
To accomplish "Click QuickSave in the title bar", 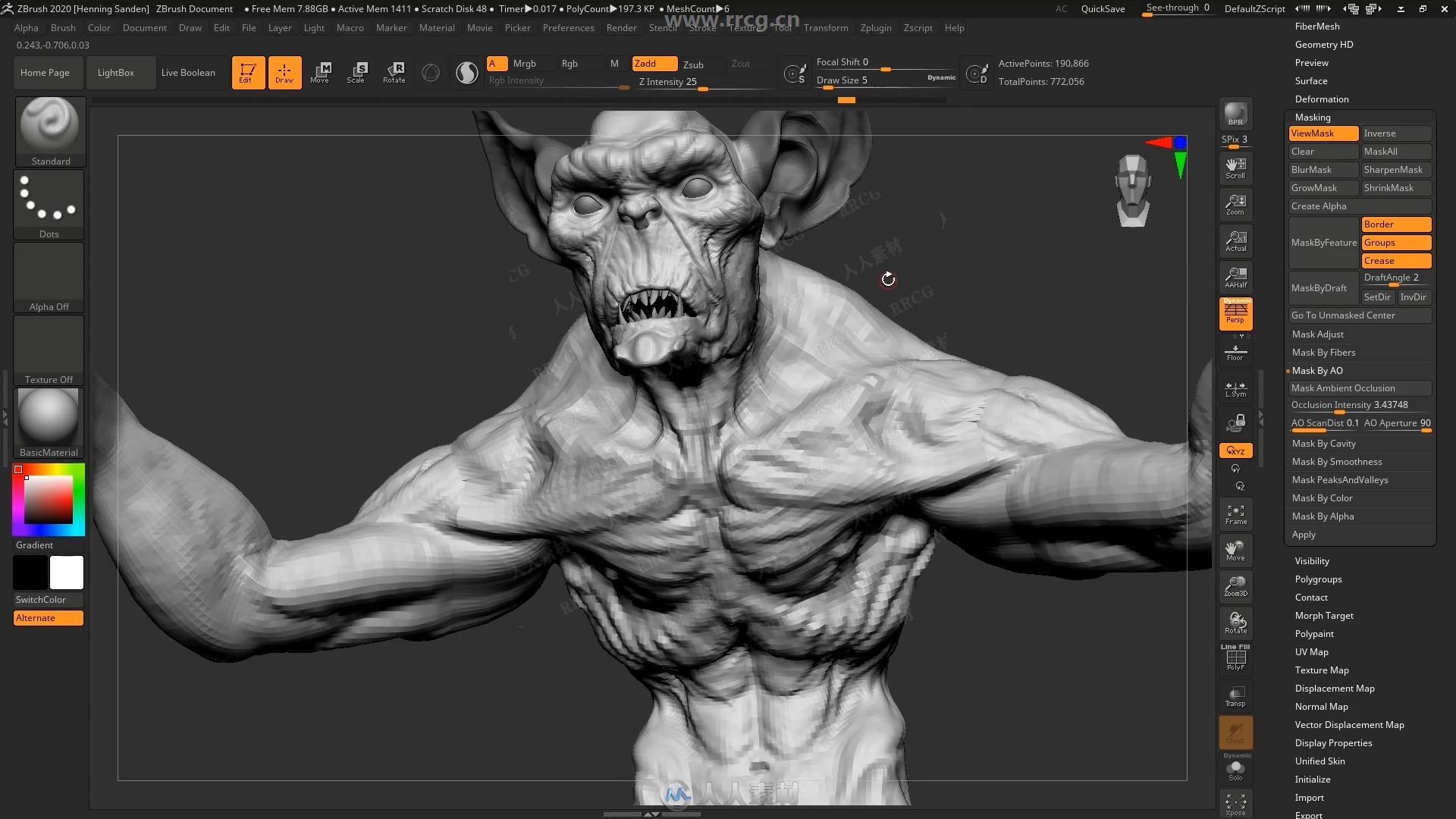I will tap(1103, 9).
